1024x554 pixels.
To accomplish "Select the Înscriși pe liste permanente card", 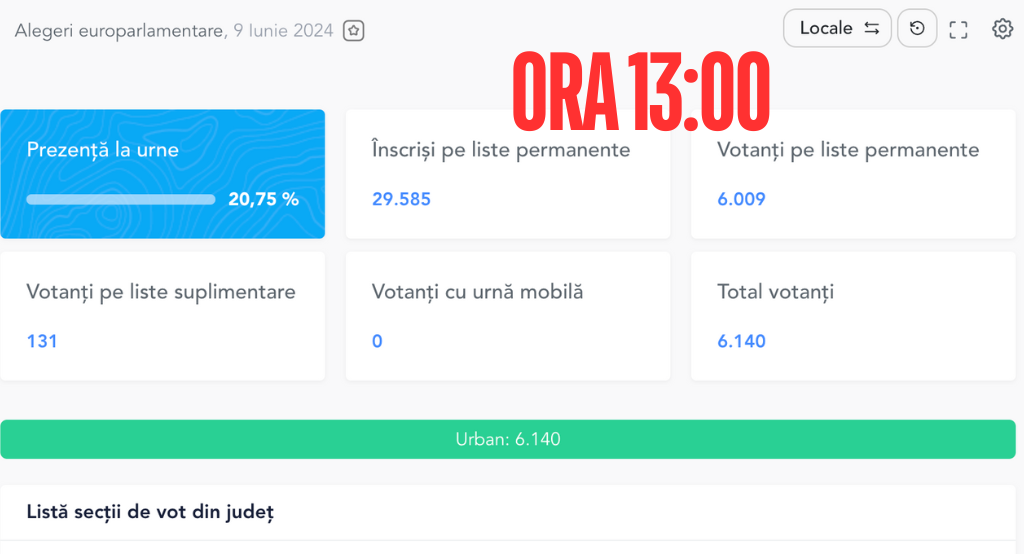I will (508, 174).
